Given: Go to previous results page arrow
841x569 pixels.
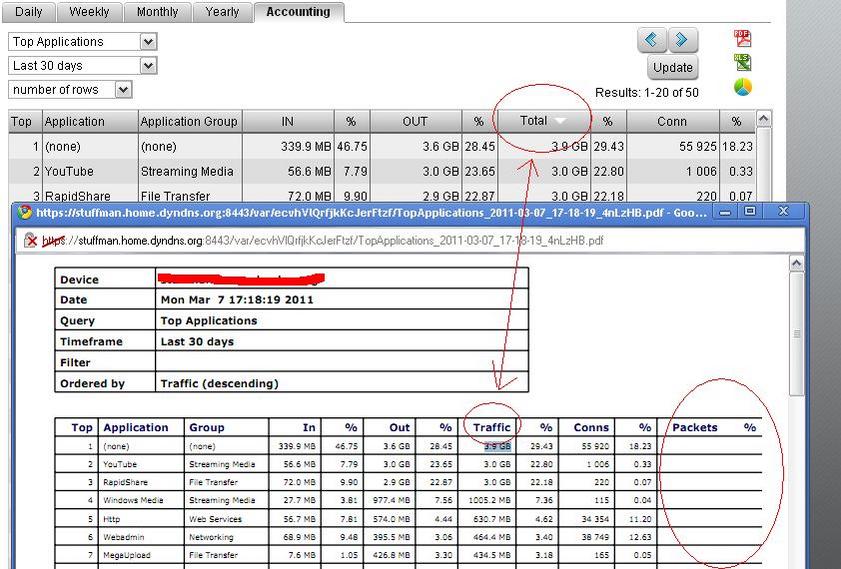Looking at the screenshot, I should (652, 40).
